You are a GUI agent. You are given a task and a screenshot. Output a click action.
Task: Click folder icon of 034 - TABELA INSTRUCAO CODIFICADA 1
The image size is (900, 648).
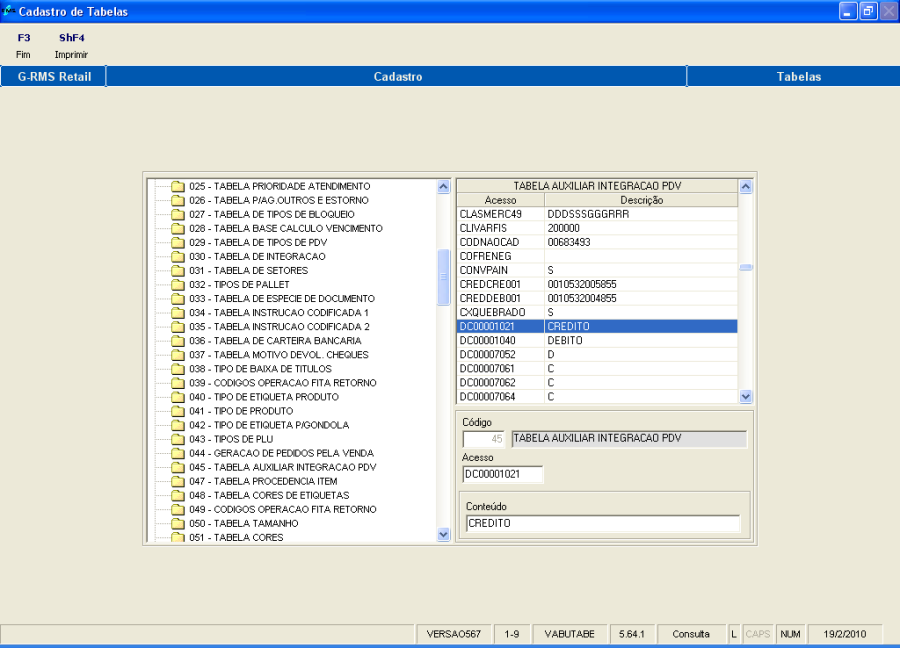178,313
